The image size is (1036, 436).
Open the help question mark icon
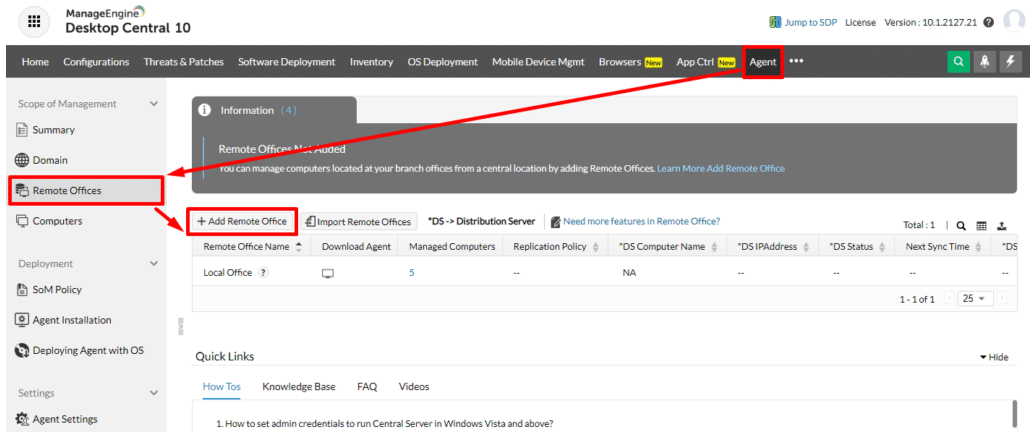988,22
